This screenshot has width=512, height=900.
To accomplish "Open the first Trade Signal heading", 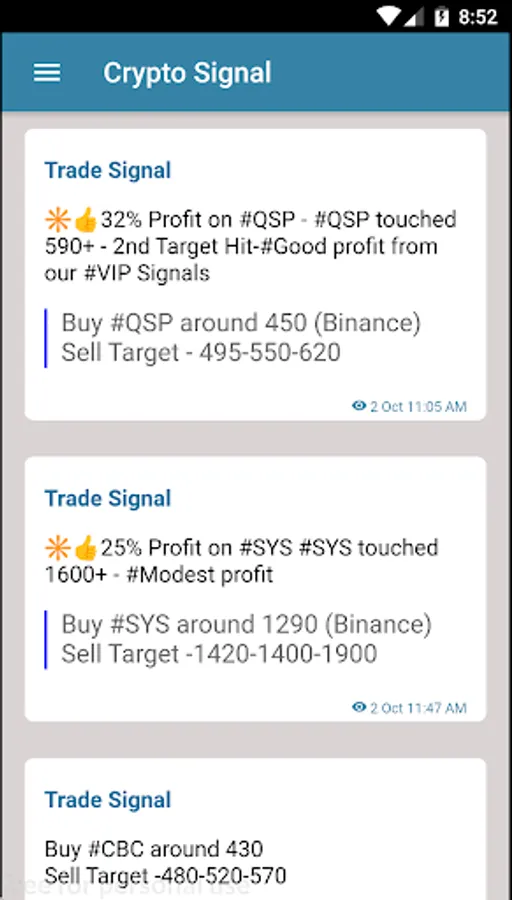I will [108, 170].
